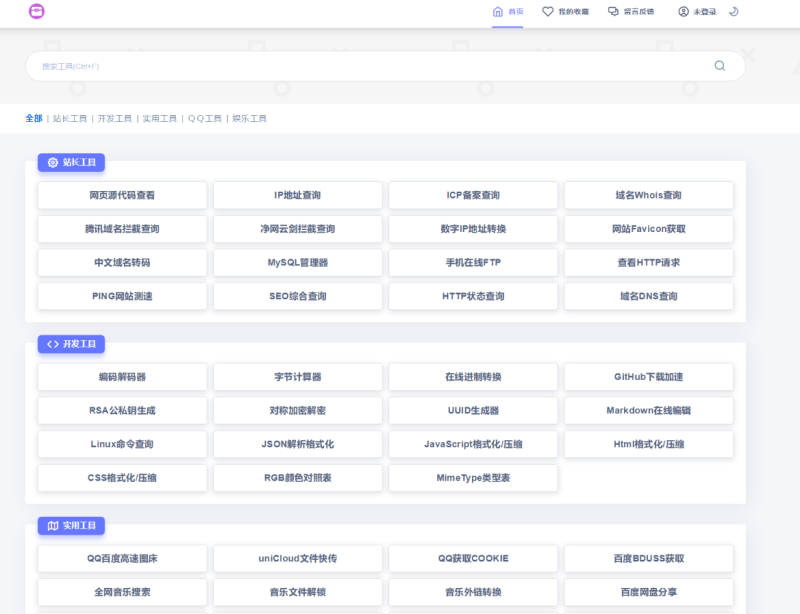Open MimeType类型表 tool
The height and width of the screenshot is (614, 800).
(473, 478)
